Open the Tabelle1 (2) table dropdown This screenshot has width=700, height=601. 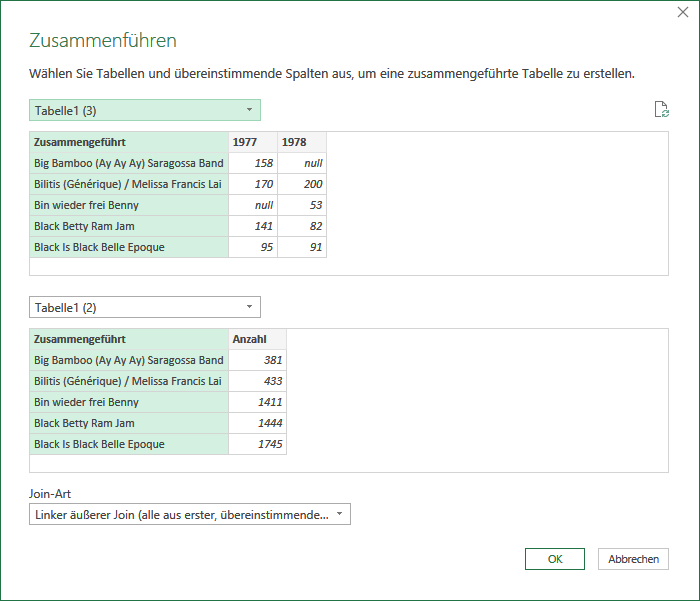[145, 307]
